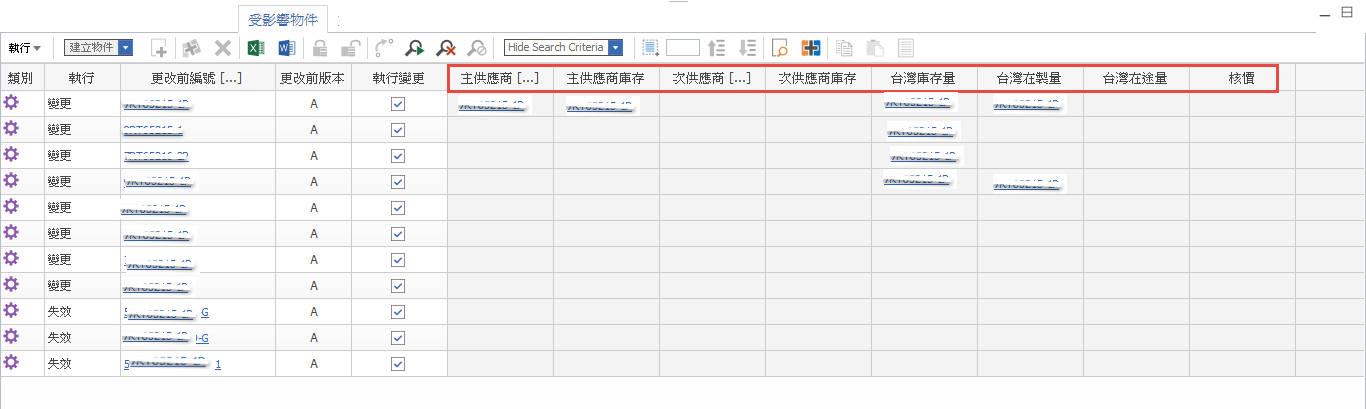The image size is (1366, 409).
Task: Select the 受影響物件 tab
Action: pos(283,19)
